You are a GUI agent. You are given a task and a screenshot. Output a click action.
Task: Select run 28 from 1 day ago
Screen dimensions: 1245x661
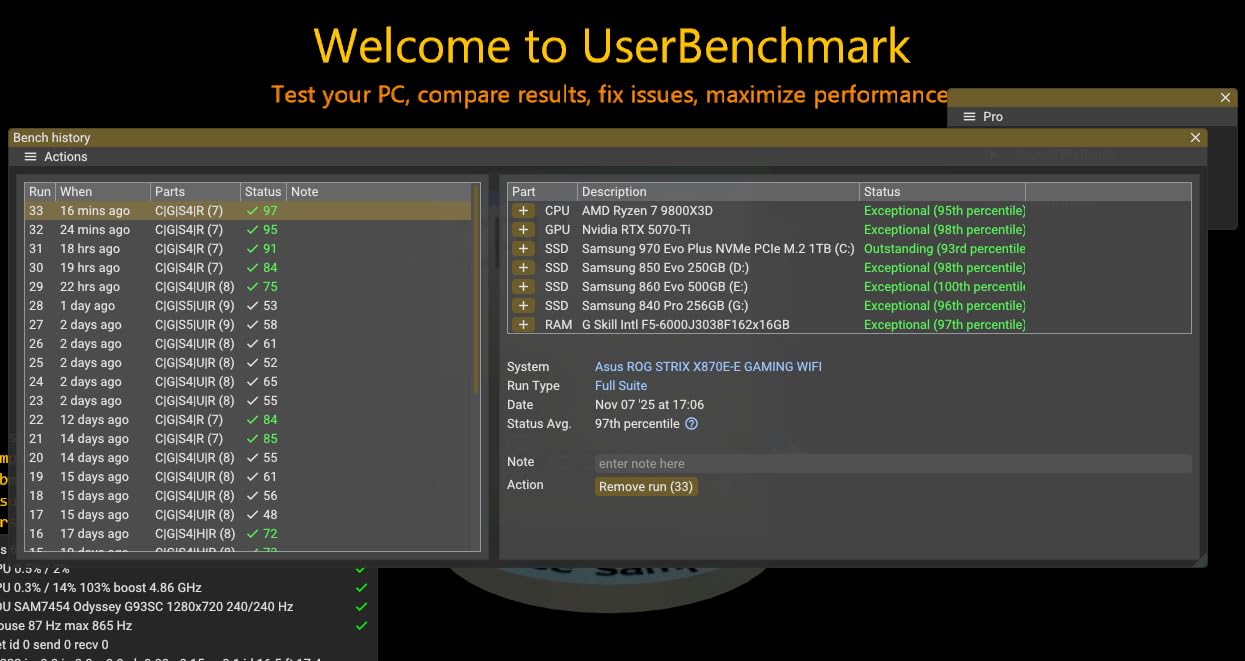(247, 306)
